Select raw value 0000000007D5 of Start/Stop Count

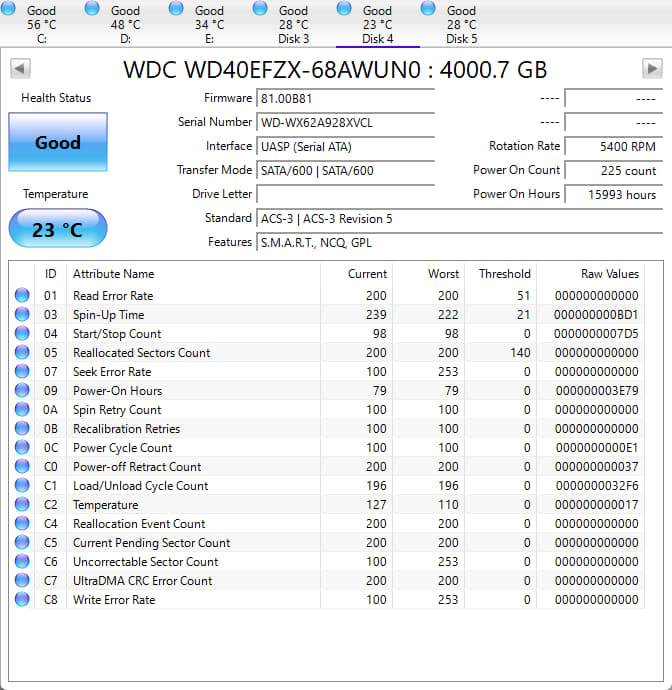pos(596,334)
